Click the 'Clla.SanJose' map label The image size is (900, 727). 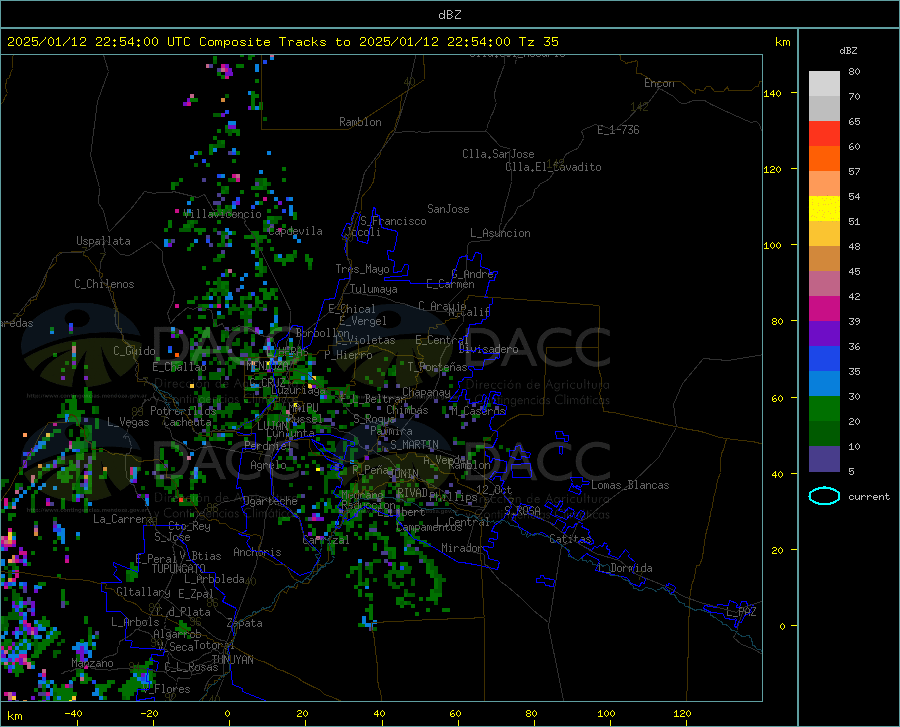[x=498, y=154]
